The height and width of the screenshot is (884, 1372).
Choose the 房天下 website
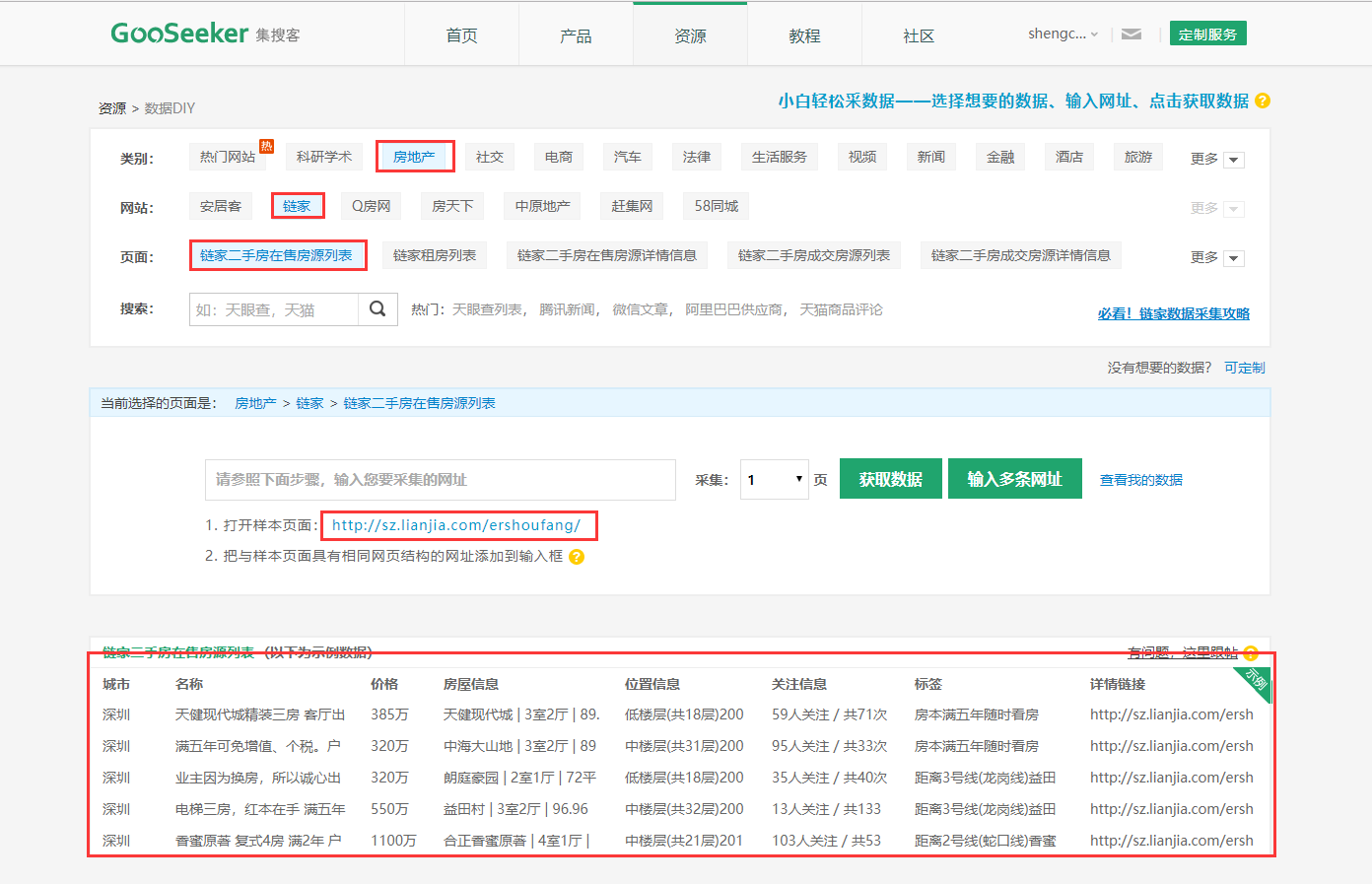click(452, 206)
